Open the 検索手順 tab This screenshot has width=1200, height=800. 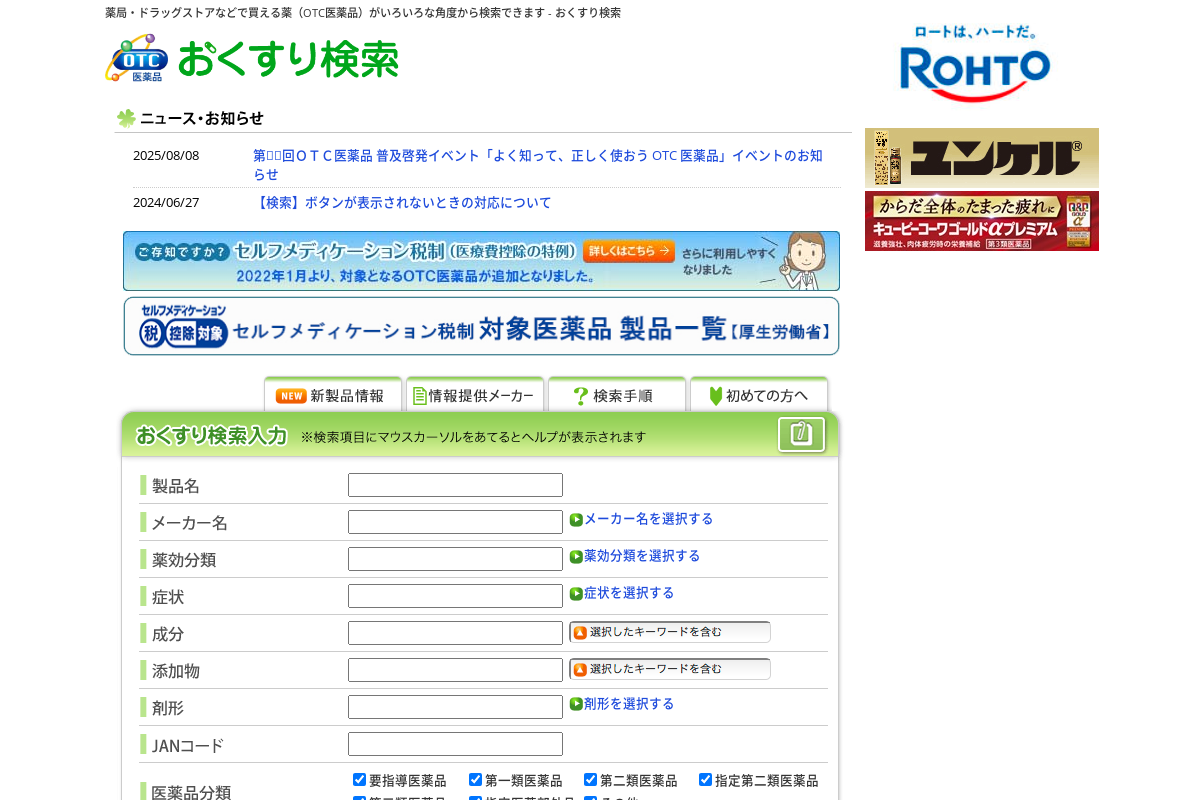(x=617, y=394)
